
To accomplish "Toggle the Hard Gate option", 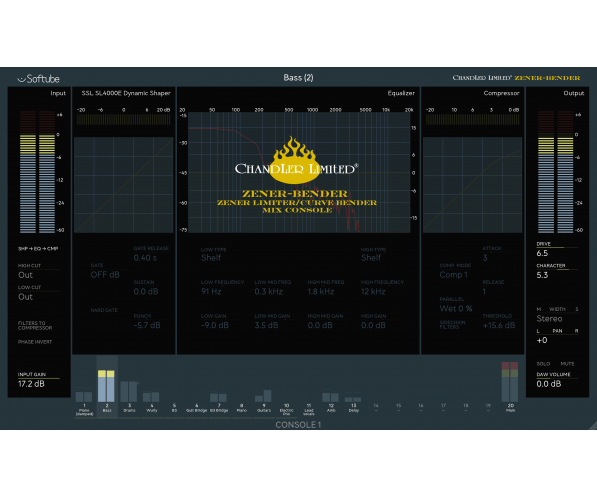I will click(104, 310).
